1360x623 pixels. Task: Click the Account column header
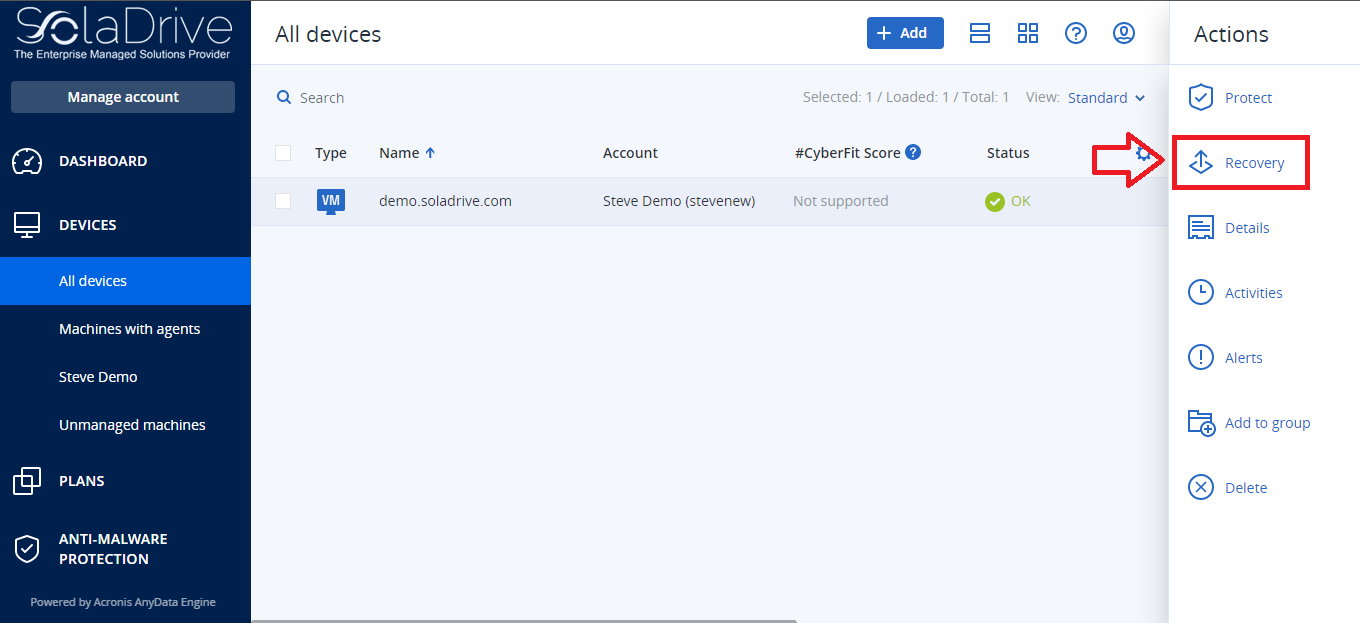[x=630, y=153]
